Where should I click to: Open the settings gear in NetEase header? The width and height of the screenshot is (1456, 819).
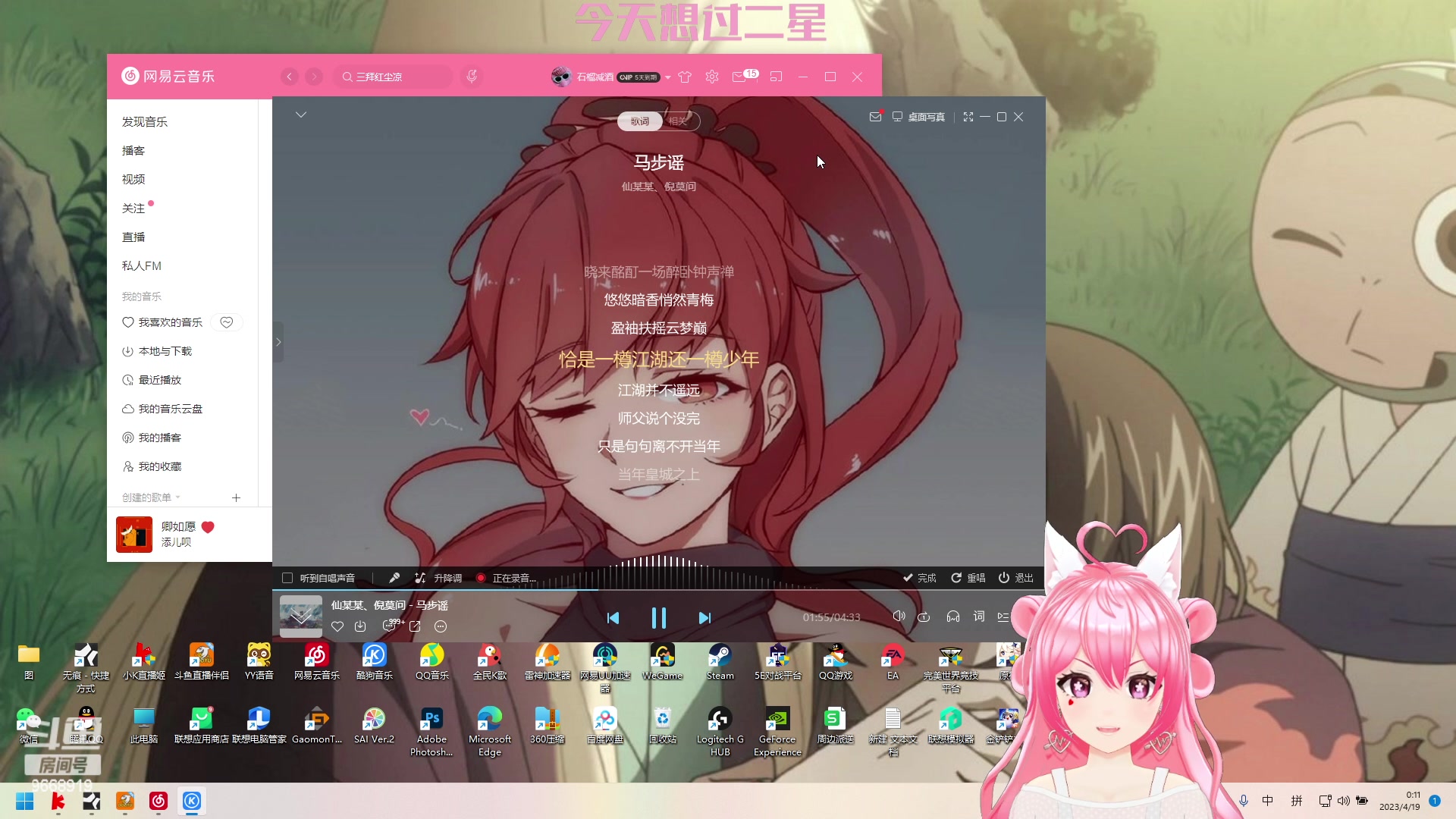712,77
